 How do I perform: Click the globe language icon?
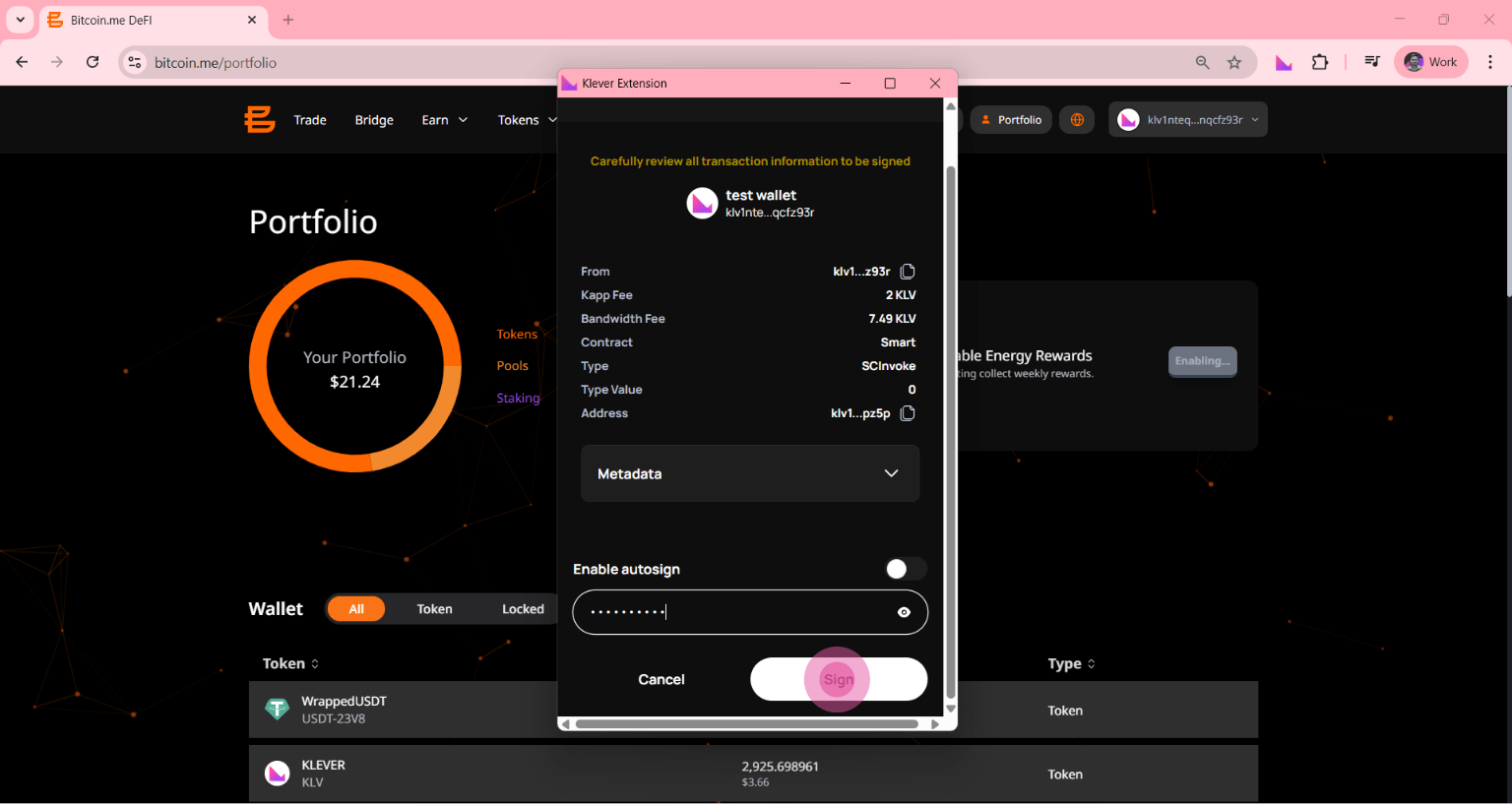coord(1077,120)
